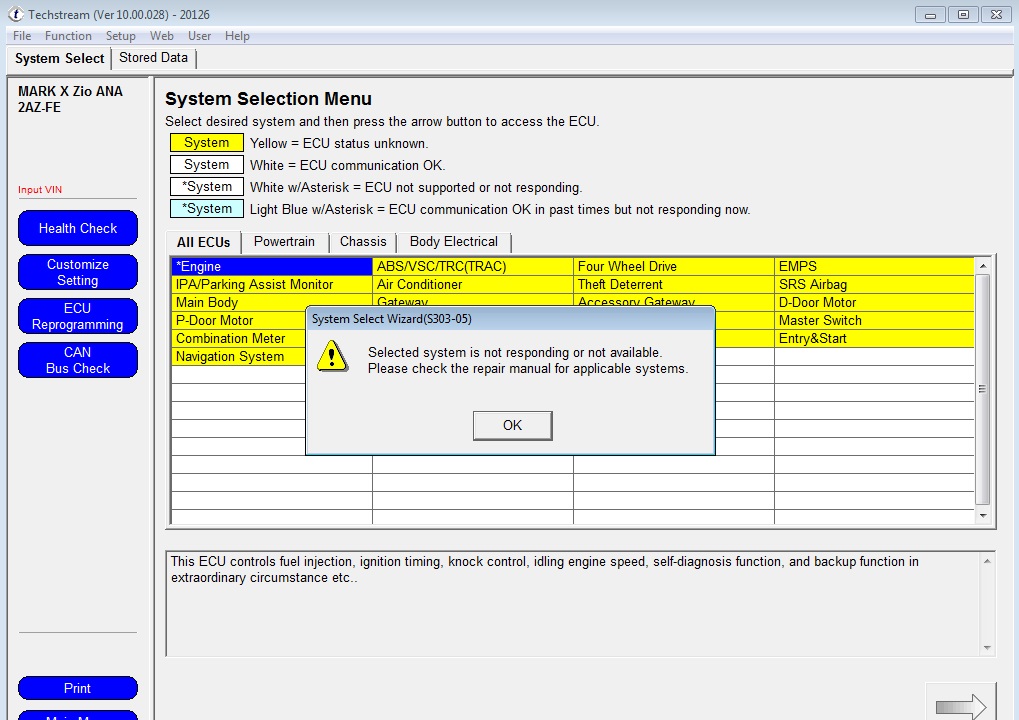Screen dimensions: 1019x720
Task: Switch to the Chassis tab
Action: click(363, 242)
